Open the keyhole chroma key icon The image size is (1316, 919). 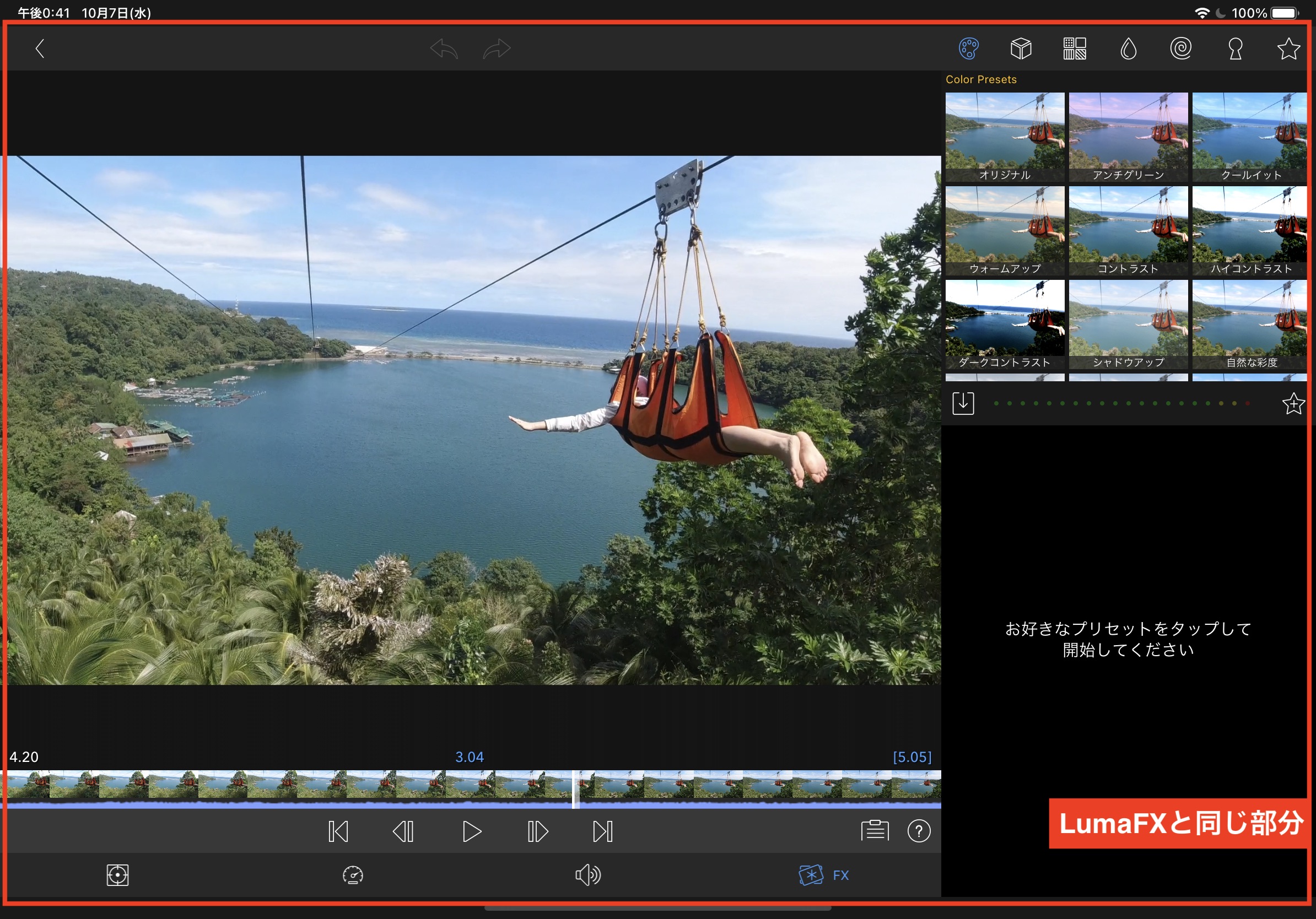pos(1235,48)
